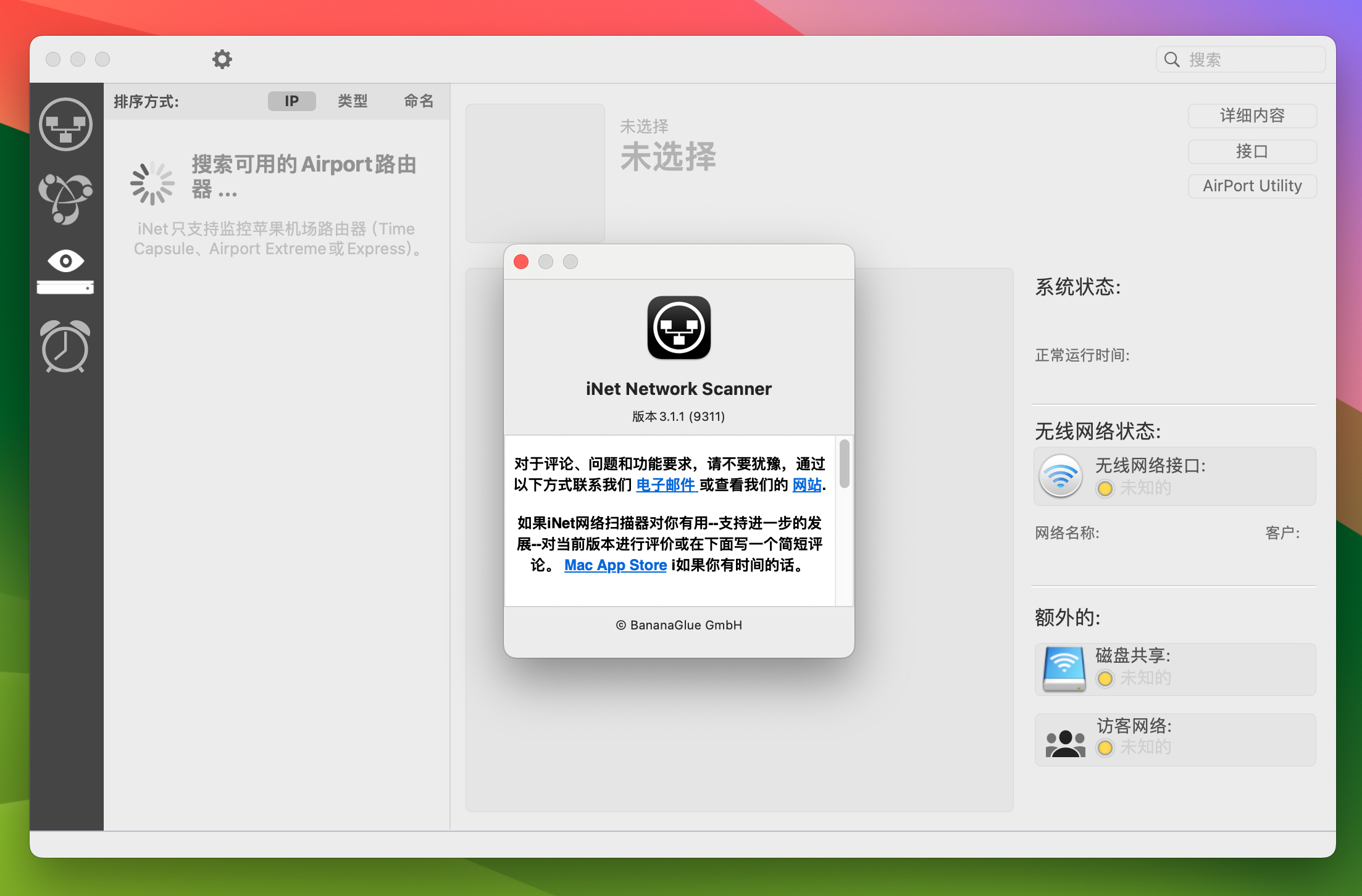
Task: Click the yellow status dot under 磁盘共享
Action: [1105, 679]
